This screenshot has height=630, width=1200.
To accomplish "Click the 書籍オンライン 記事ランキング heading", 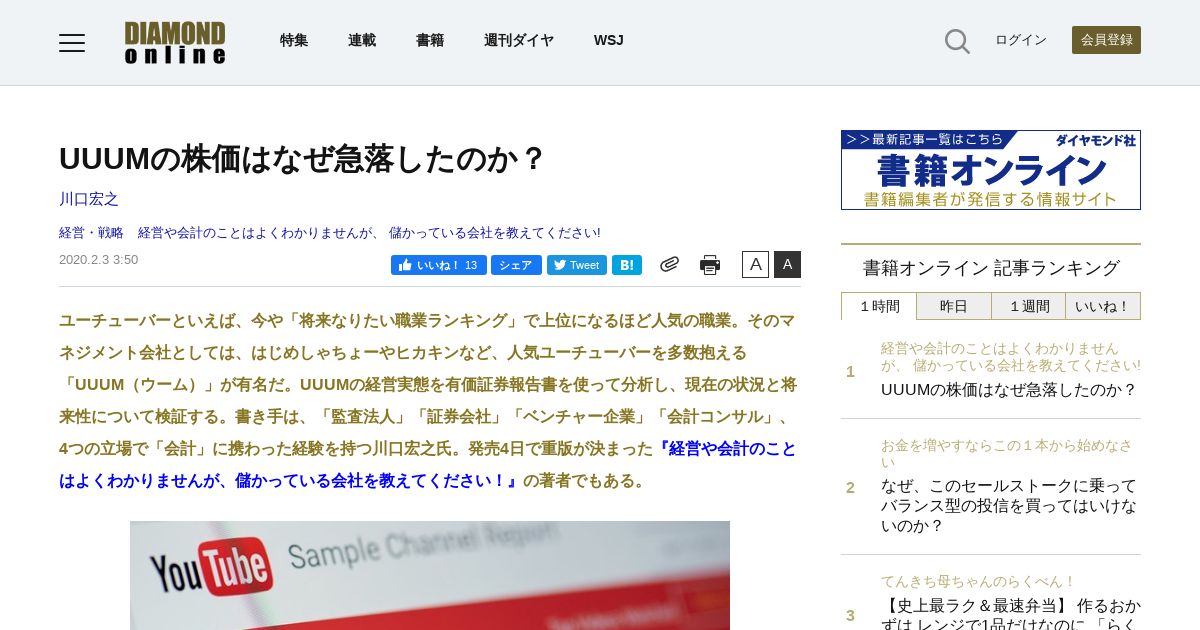I will click(x=991, y=268).
